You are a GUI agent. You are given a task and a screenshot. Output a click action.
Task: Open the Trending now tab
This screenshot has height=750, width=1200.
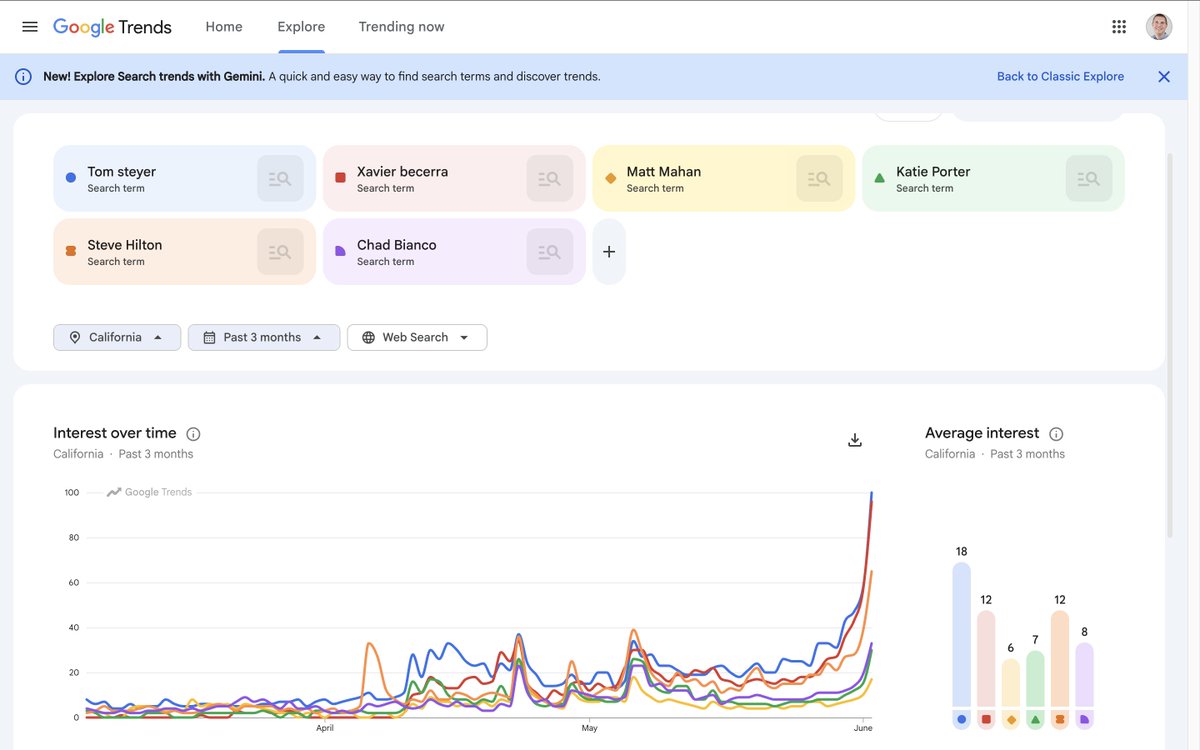click(402, 27)
